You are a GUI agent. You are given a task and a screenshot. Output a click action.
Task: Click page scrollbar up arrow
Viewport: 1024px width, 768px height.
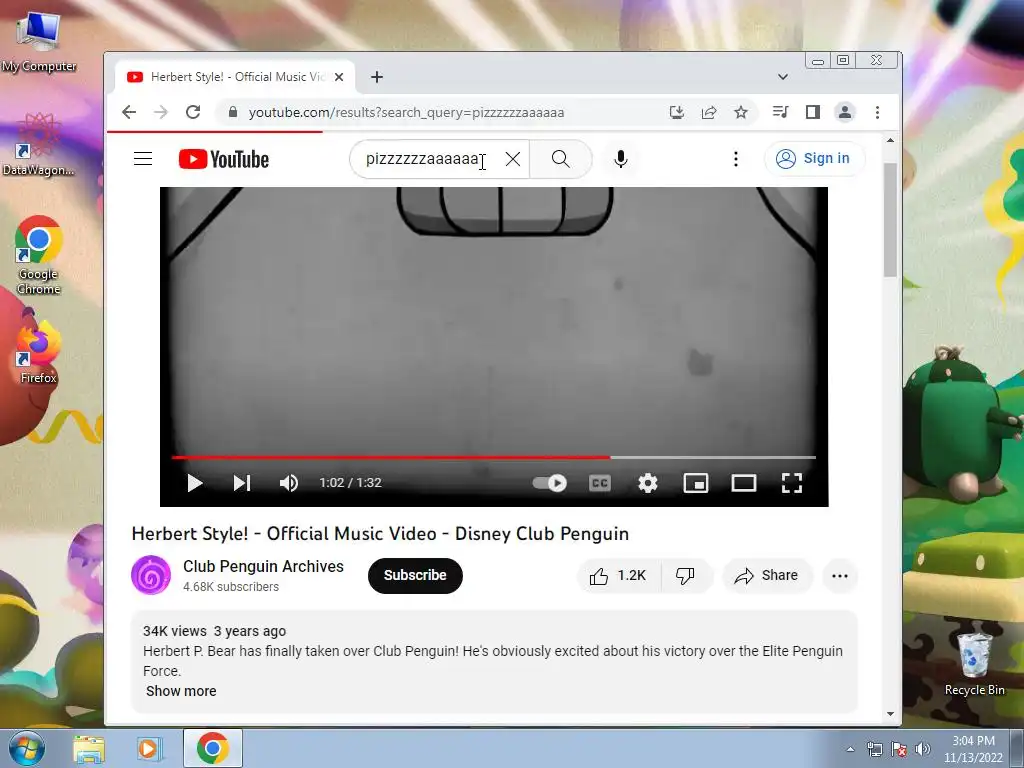pyautogui.click(x=890, y=140)
